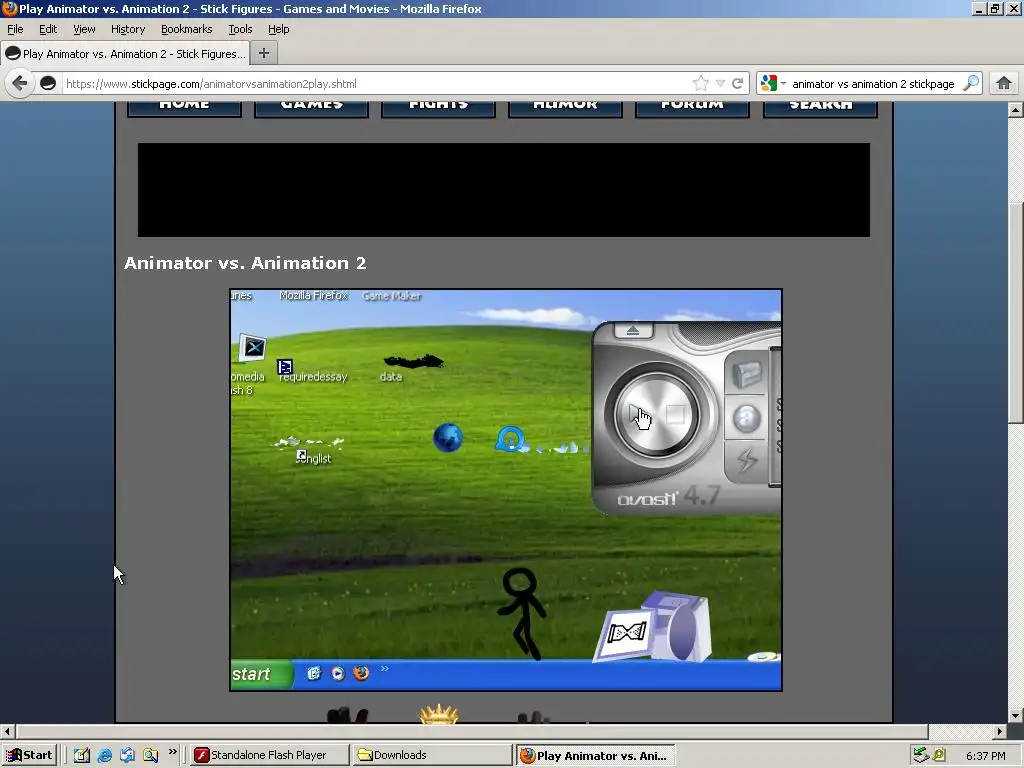The width and height of the screenshot is (1024, 768).
Task: Go to the Firefox Home page icon
Action: [x=1004, y=83]
